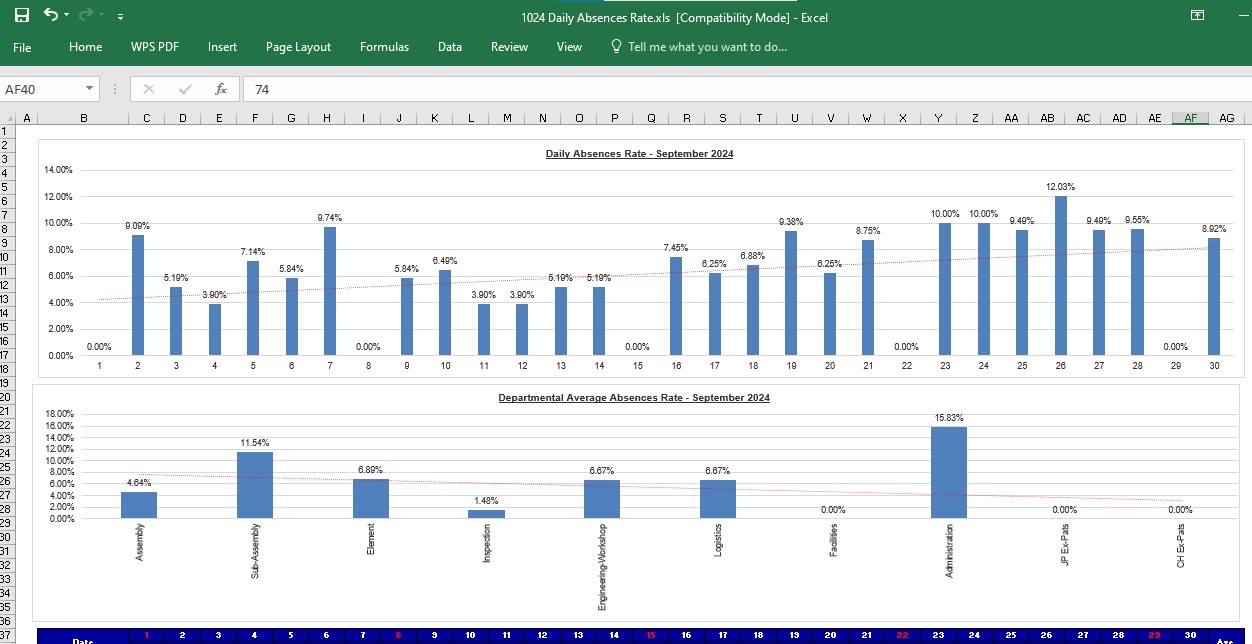Click the Redo arrow icon
The image size is (1252, 644).
[86, 16]
